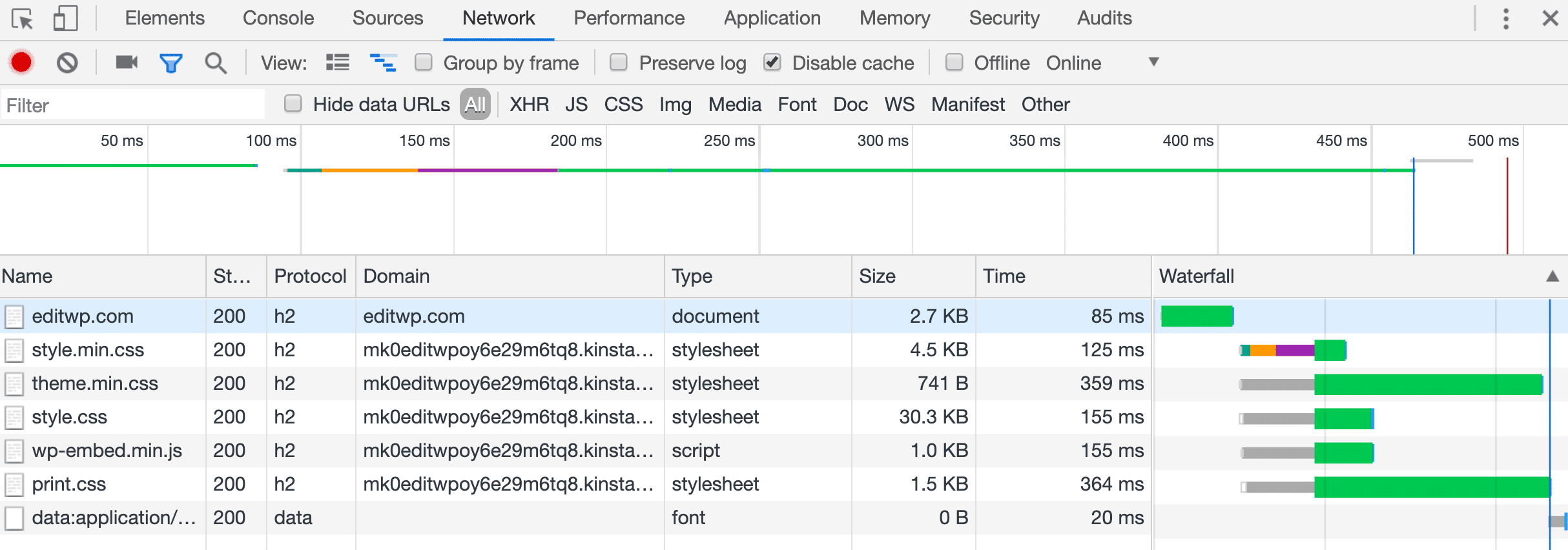Select the inspect element cursor icon

[23, 19]
